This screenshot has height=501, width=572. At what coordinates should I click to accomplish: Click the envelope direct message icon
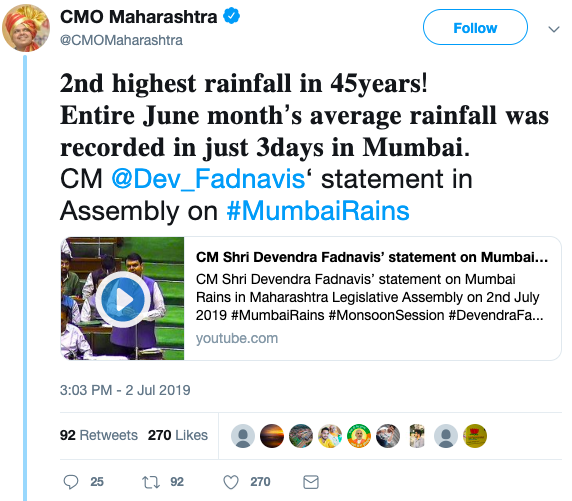(x=311, y=482)
